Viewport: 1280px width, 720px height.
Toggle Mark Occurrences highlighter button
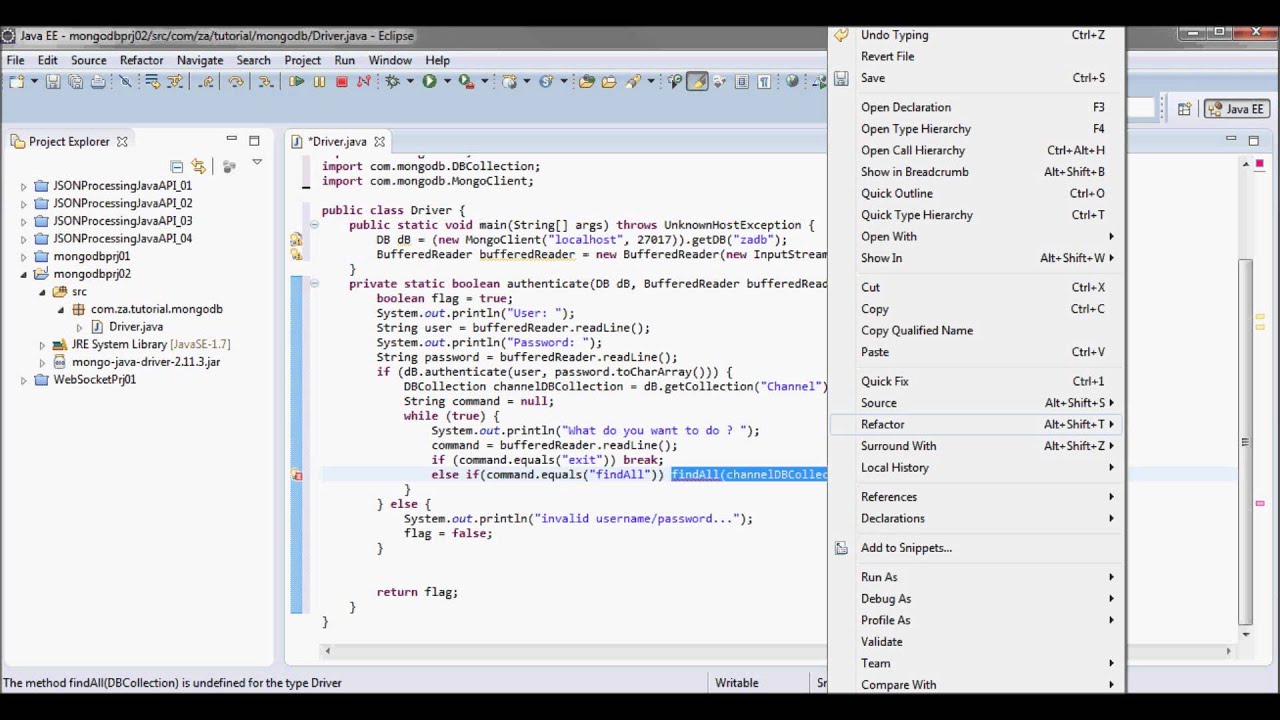[697, 82]
